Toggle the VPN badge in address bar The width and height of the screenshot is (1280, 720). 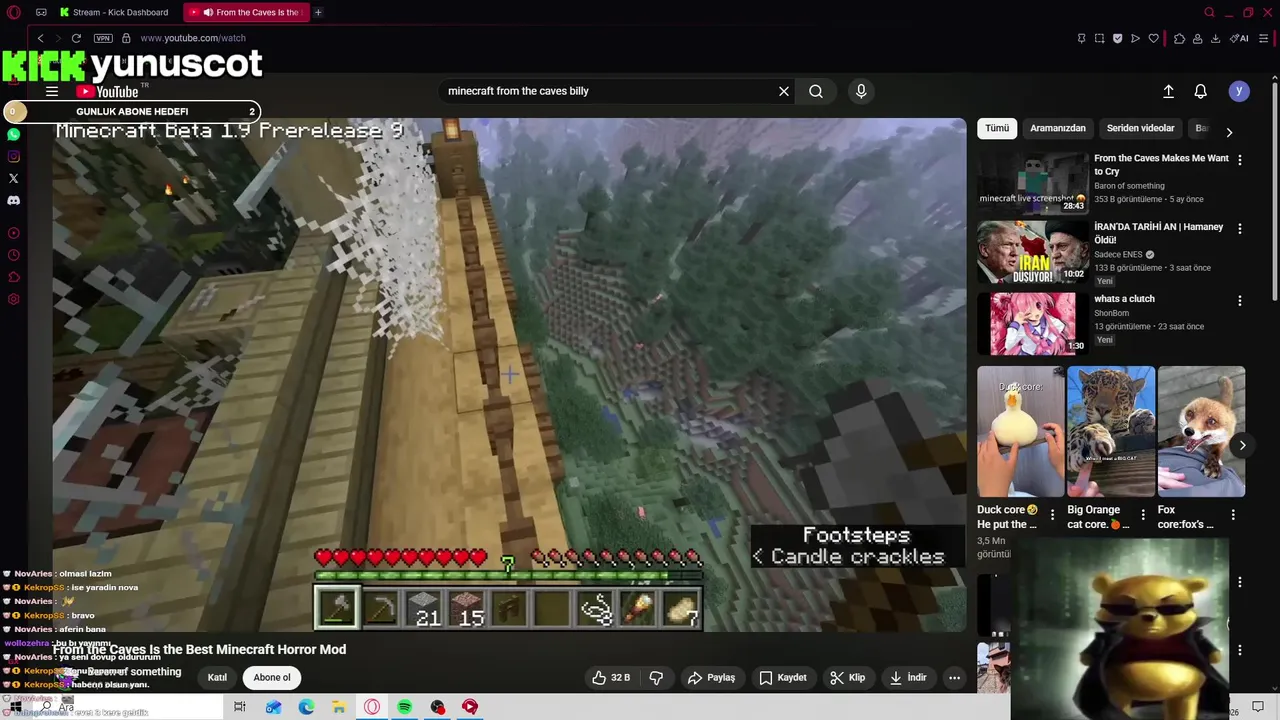point(103,38)
